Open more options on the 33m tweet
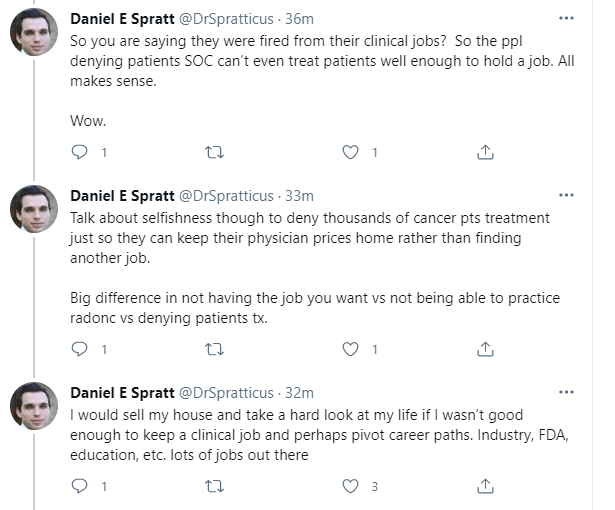Screen dimensions: 615x510 point(567,195)
